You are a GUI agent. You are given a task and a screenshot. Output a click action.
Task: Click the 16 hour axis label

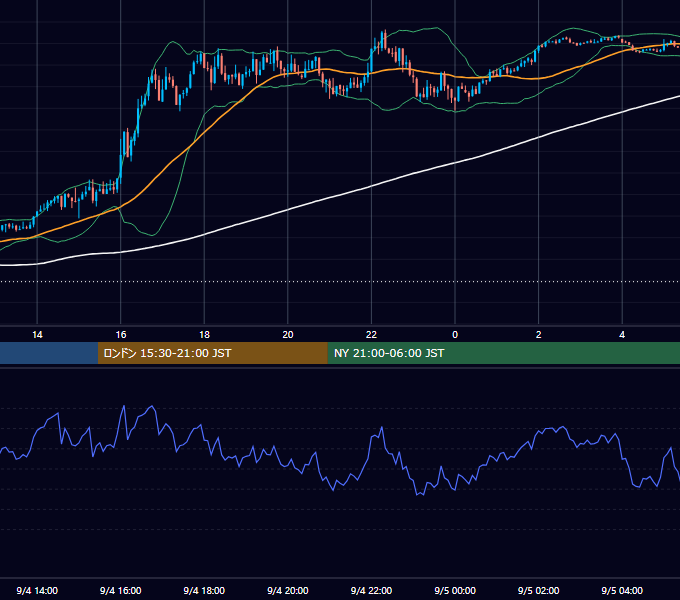(121, 335)
